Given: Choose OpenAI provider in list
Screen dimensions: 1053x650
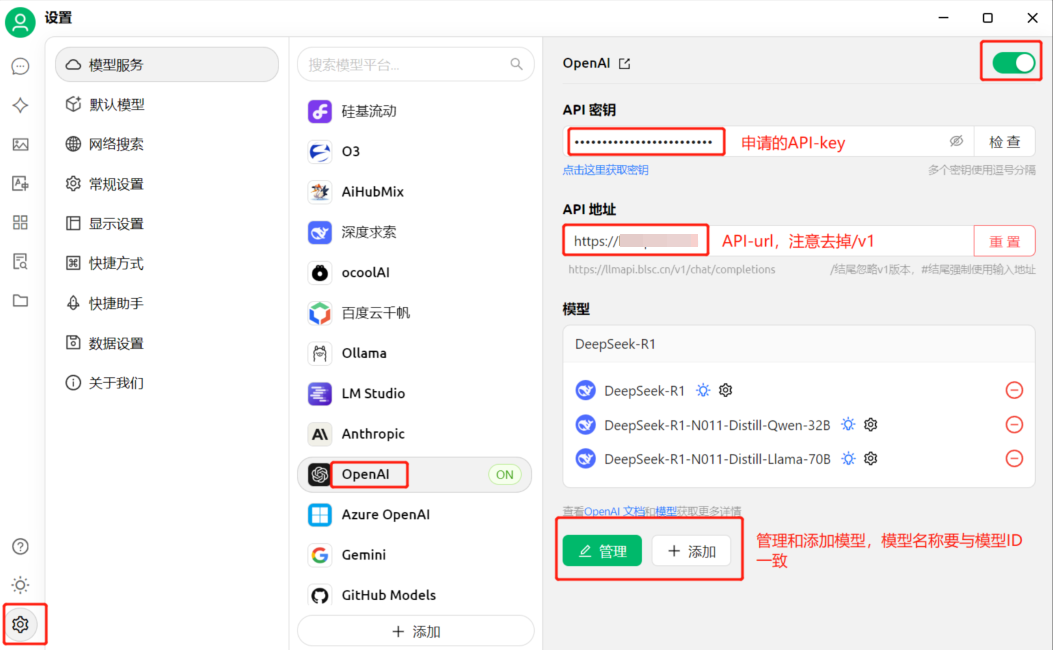Looking at the screenshot, I should [x=415, y=474].
